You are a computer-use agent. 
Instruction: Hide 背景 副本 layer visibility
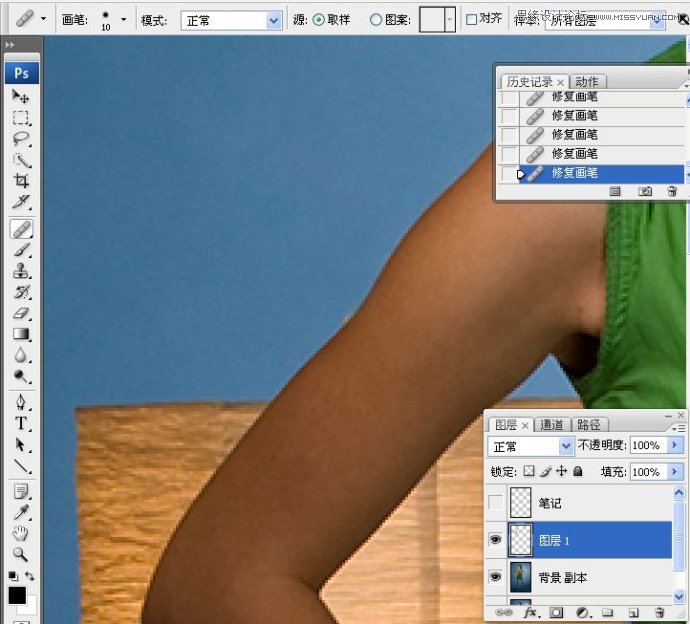tap(495, 576)
